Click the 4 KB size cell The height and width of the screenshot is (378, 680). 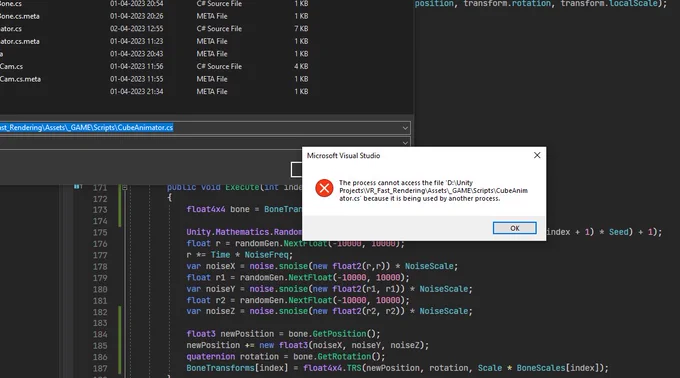(301, 66)
